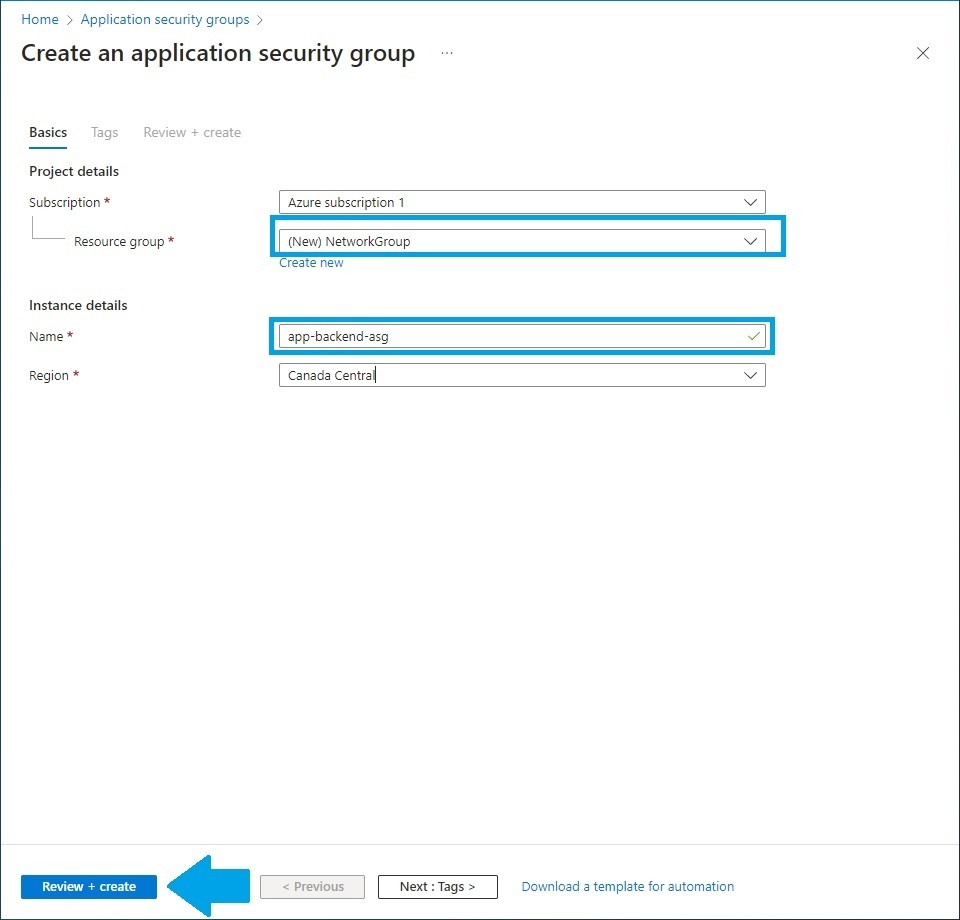The width and height of the screenshot is (960, 920).
Task: Open Download a template for automation
Action: [x=627, y=886]
